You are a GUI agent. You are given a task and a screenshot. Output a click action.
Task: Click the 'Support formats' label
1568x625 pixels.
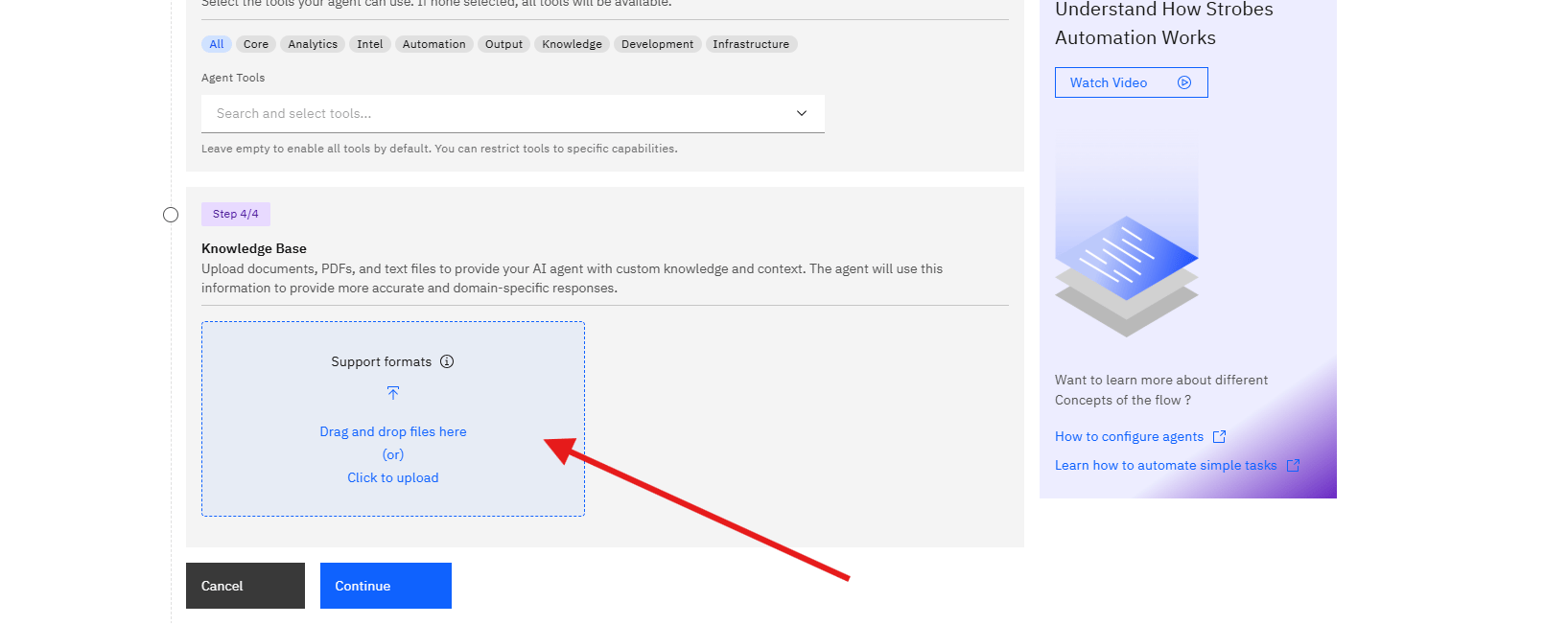382,361
